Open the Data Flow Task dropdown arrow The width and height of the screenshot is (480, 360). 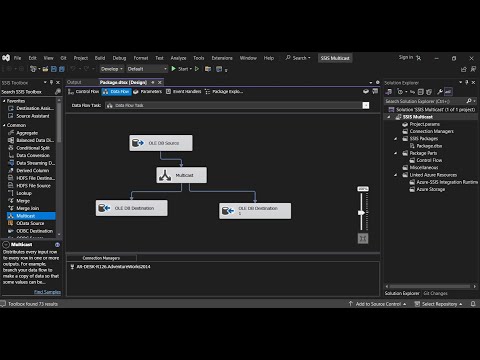coord(366,105)
